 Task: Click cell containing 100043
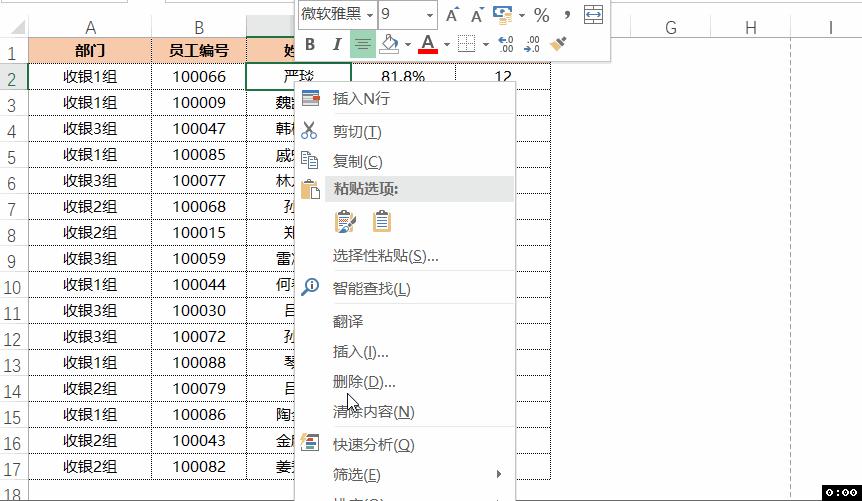(x=199, y=440)
